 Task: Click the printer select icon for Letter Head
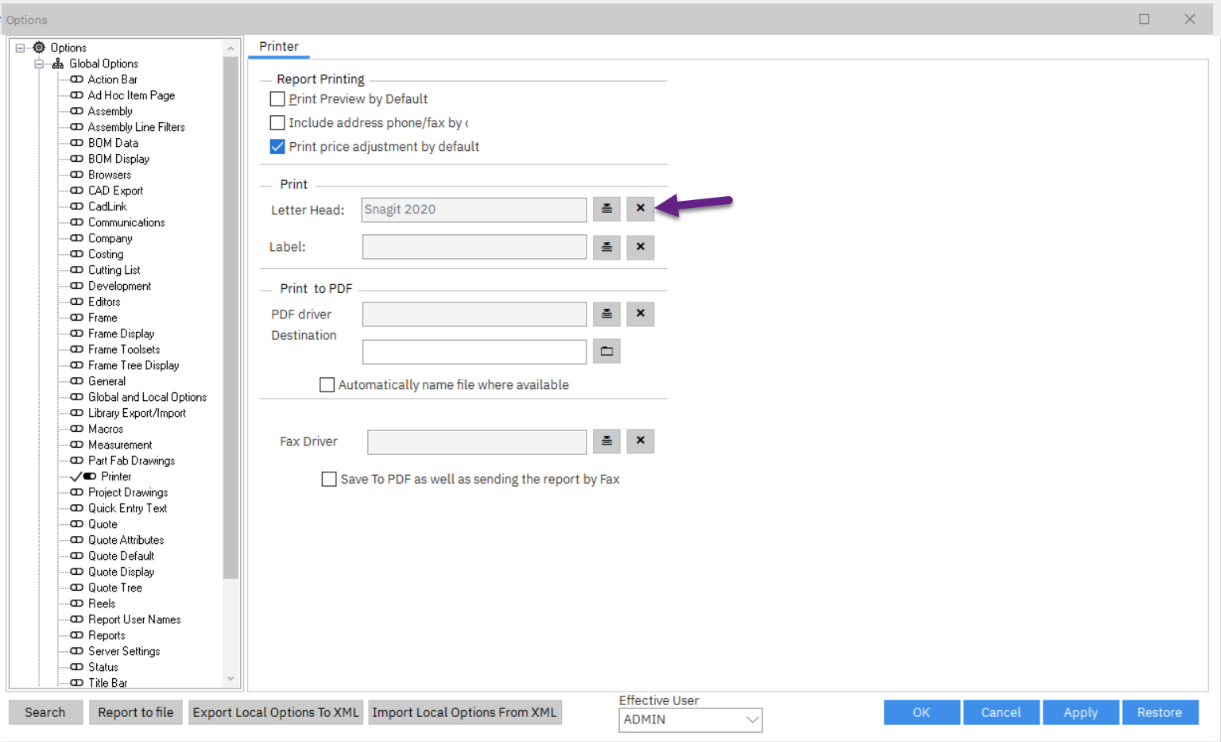pyautogui.click(x=606, y=209)
